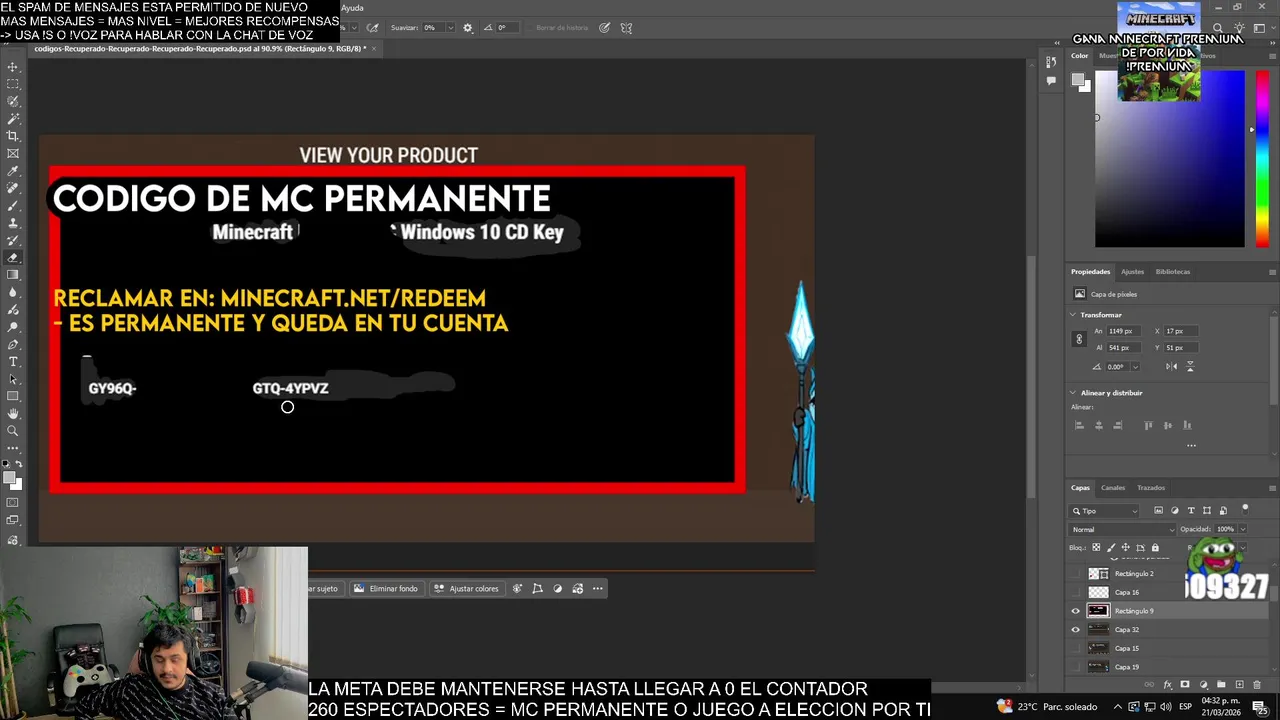Select the Frame tool
The width and height of the screenshot is (1280, 720).
(x=13, y=153)
